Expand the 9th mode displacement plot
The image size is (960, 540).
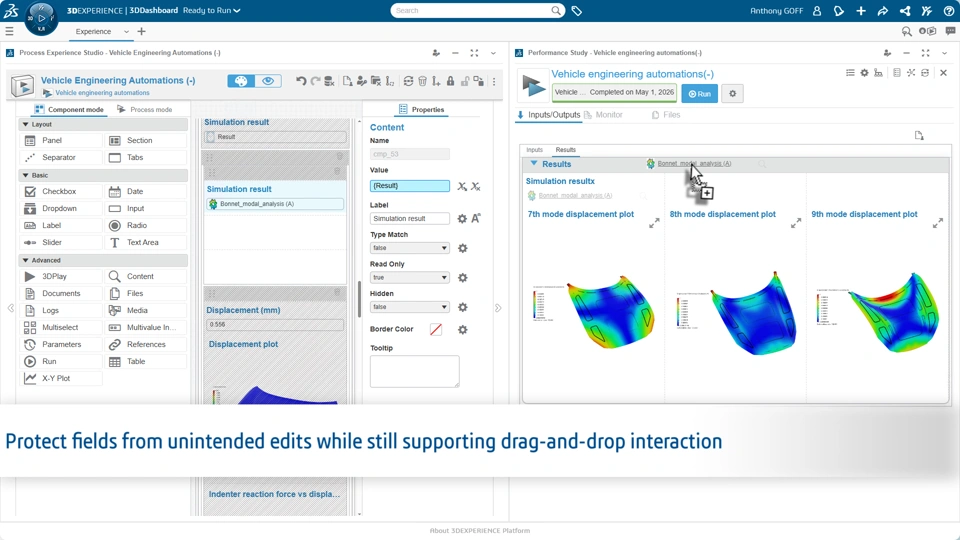click(x=937, y=223)
